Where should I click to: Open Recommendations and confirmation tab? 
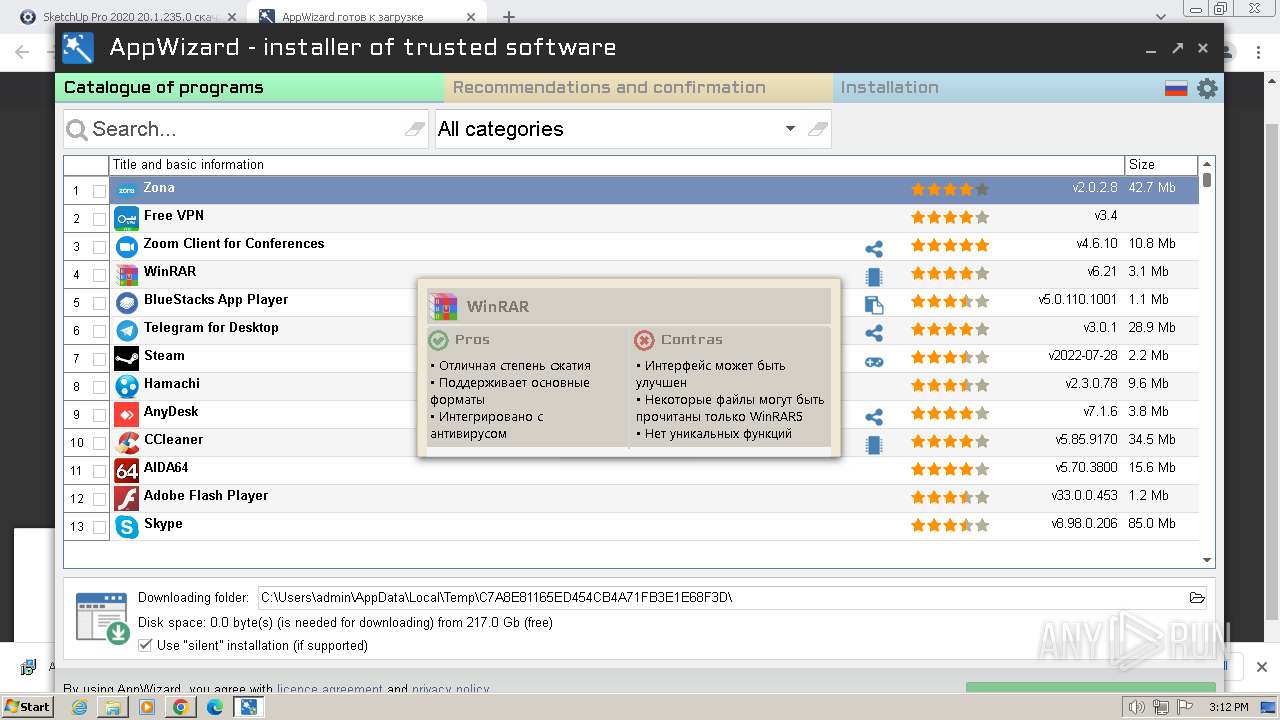click(x=638, y=87)
